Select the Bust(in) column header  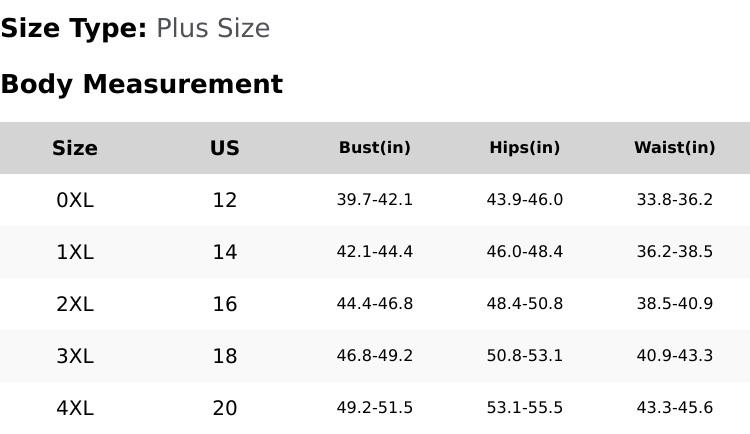(375, 148)
